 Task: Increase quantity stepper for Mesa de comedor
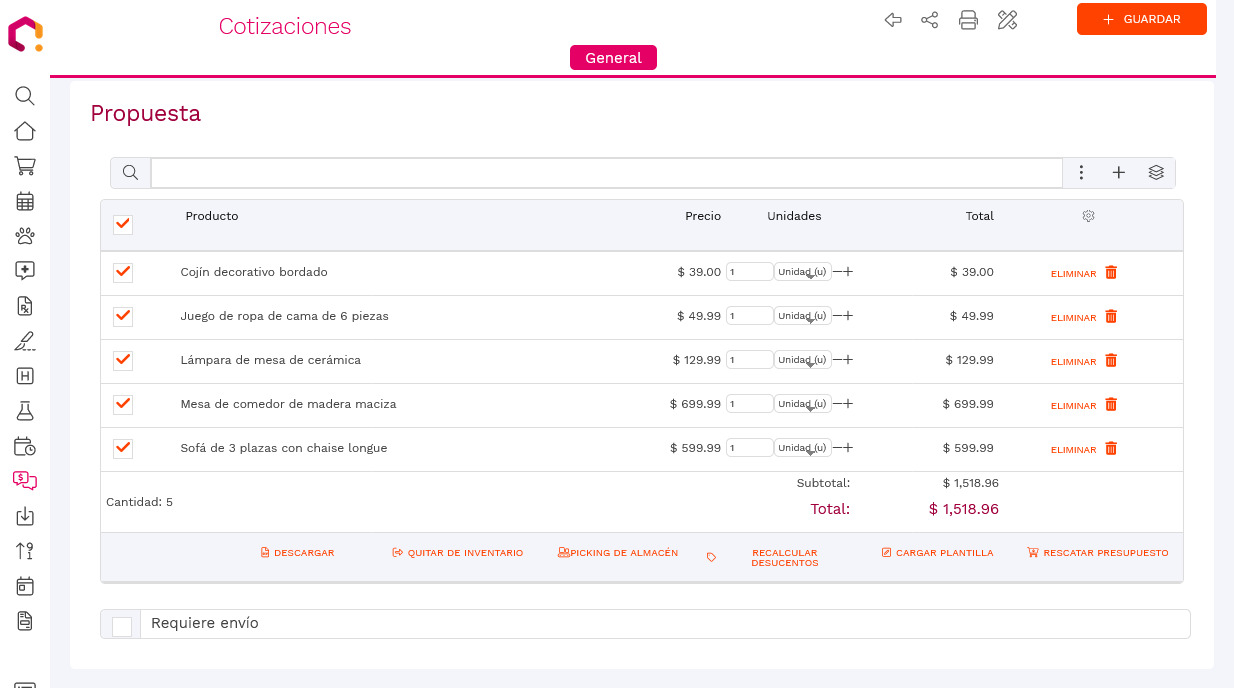coord(846,403)
